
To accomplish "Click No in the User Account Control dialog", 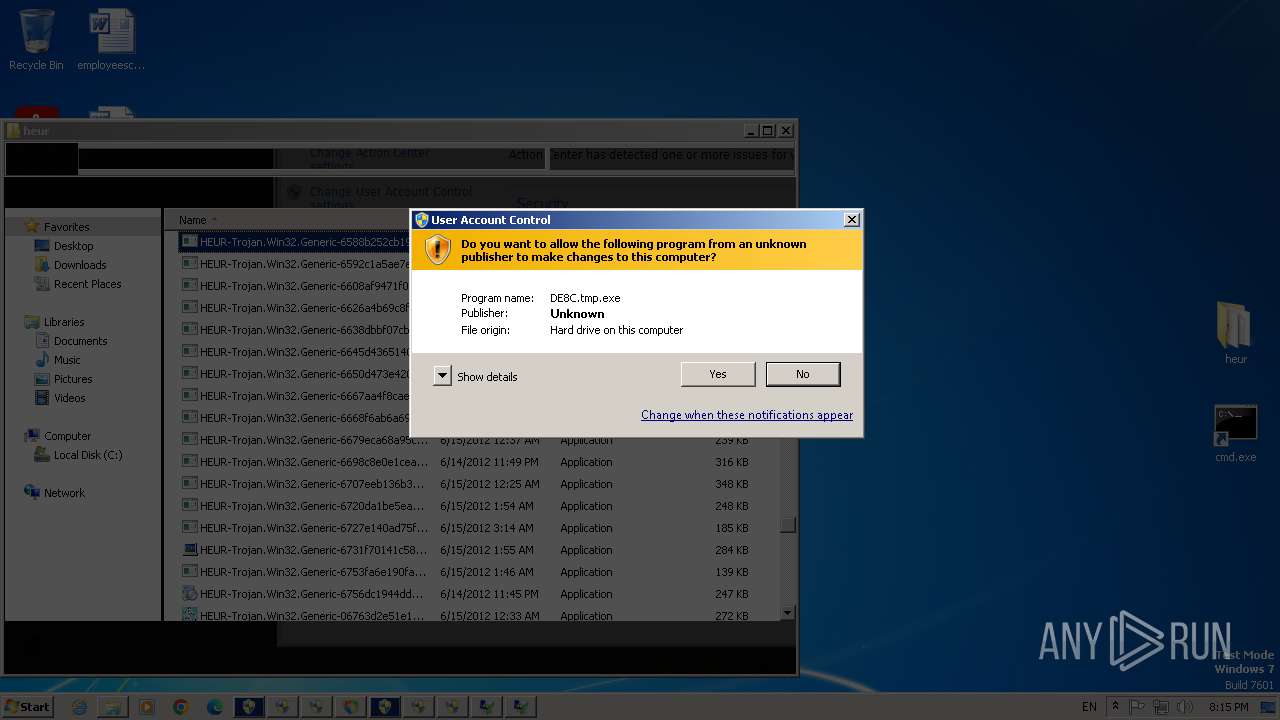I will point(803,374).
